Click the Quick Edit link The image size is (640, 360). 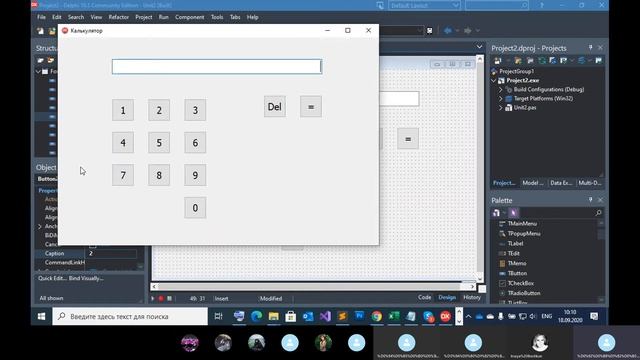click(x=52, y=278)
